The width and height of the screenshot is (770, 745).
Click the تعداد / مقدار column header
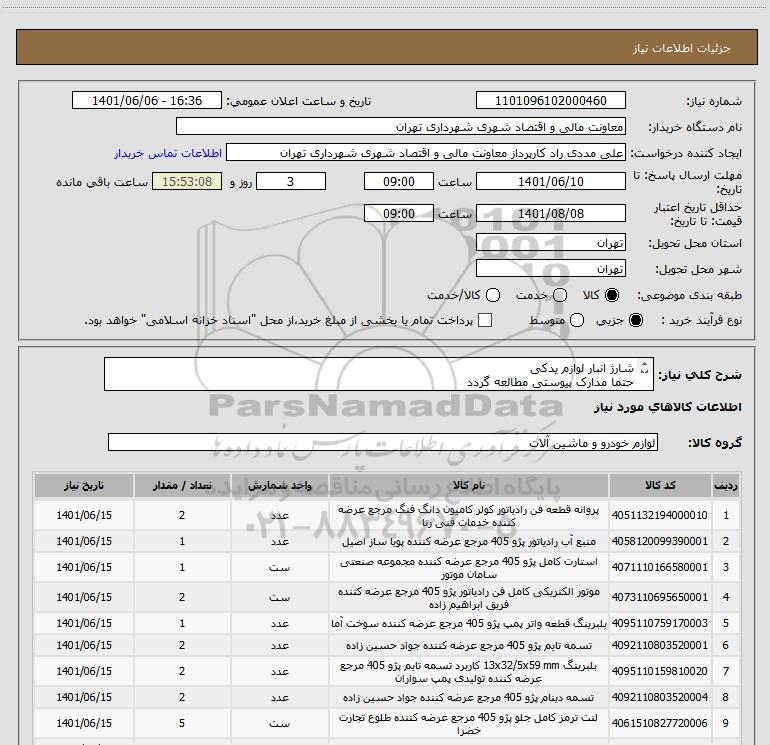pos(182,486)
